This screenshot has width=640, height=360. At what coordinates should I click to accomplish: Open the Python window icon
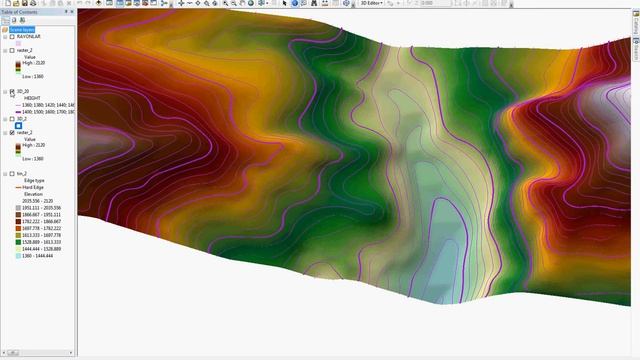153,3
